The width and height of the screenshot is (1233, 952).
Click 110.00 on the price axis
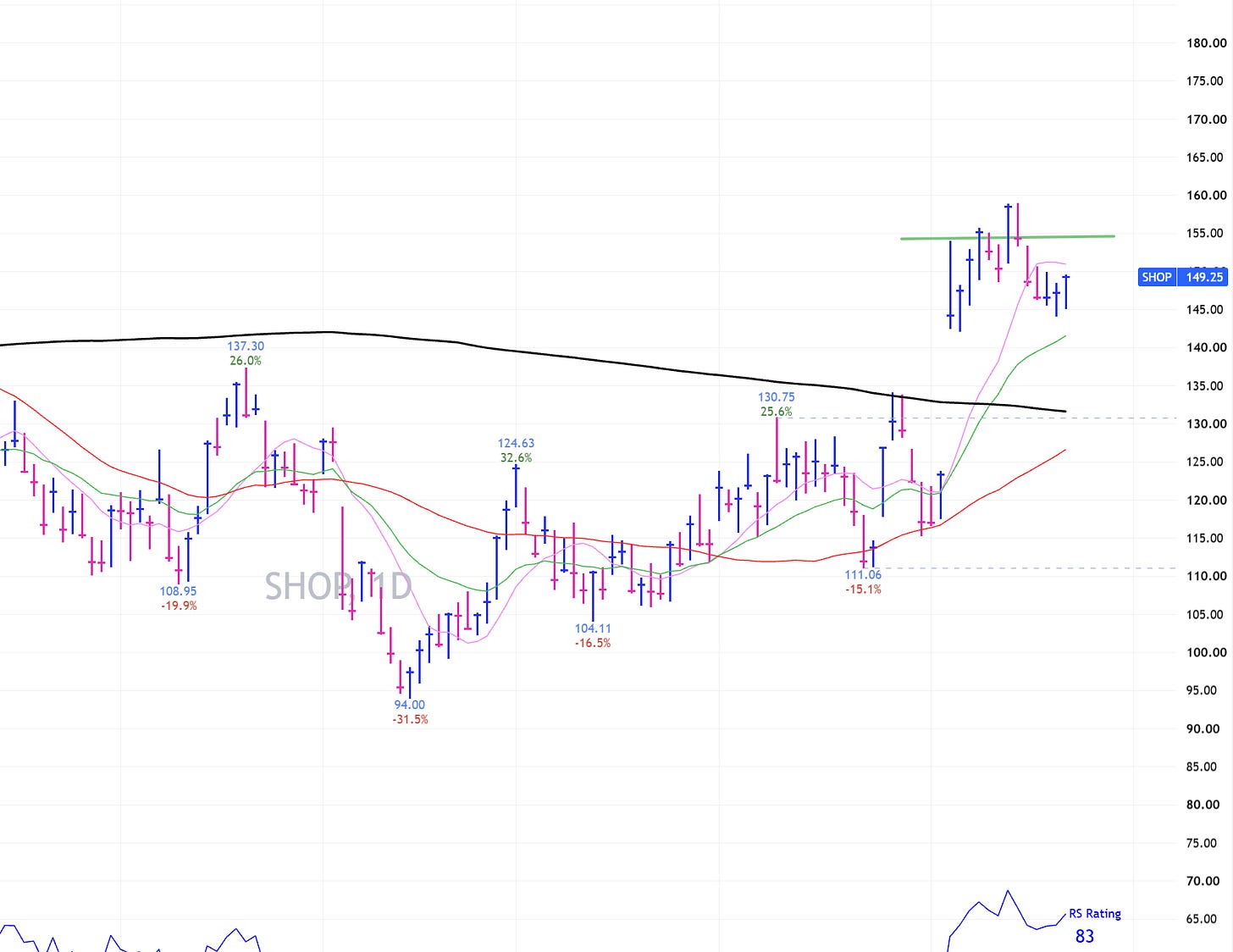pos(1206,576)
